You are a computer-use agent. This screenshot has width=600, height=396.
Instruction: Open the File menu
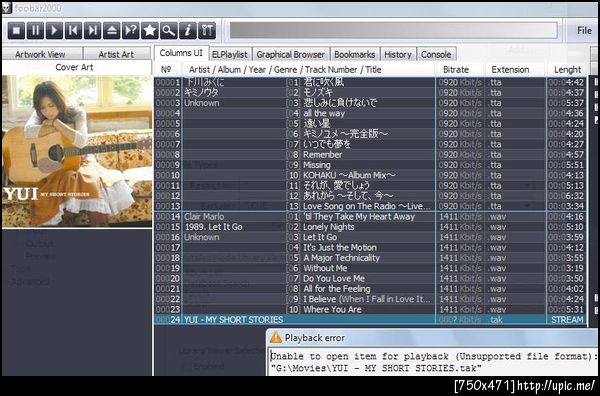coord(584,31)
